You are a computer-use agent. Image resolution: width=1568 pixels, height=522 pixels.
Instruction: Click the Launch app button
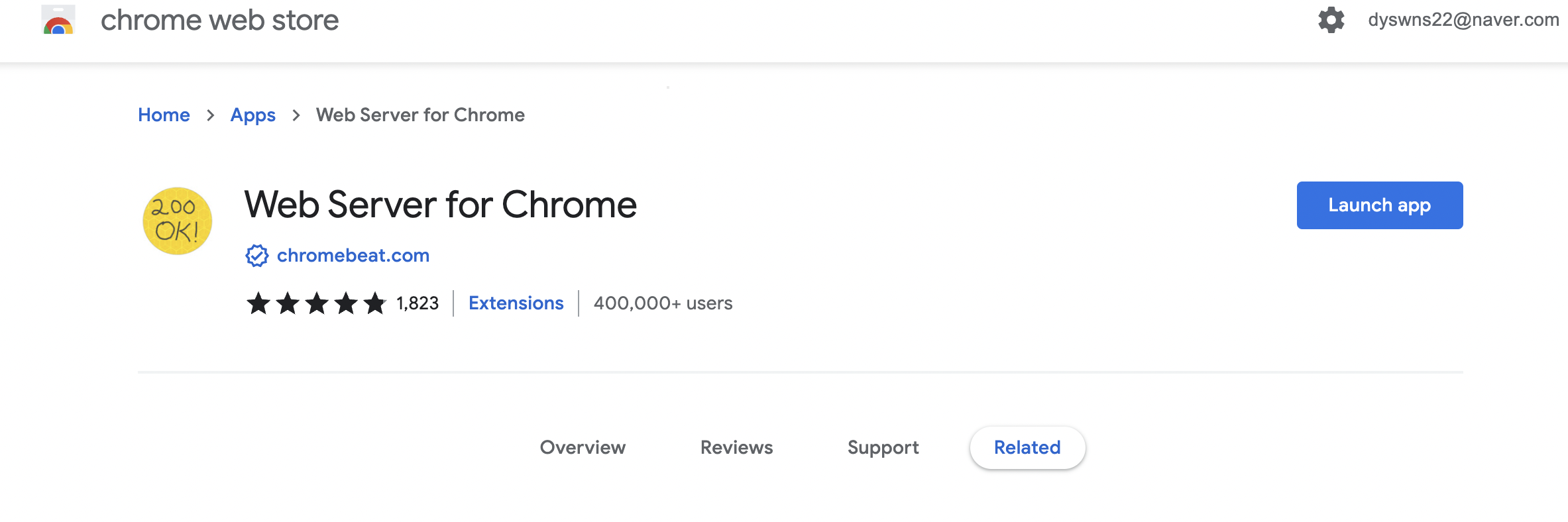1380,205
